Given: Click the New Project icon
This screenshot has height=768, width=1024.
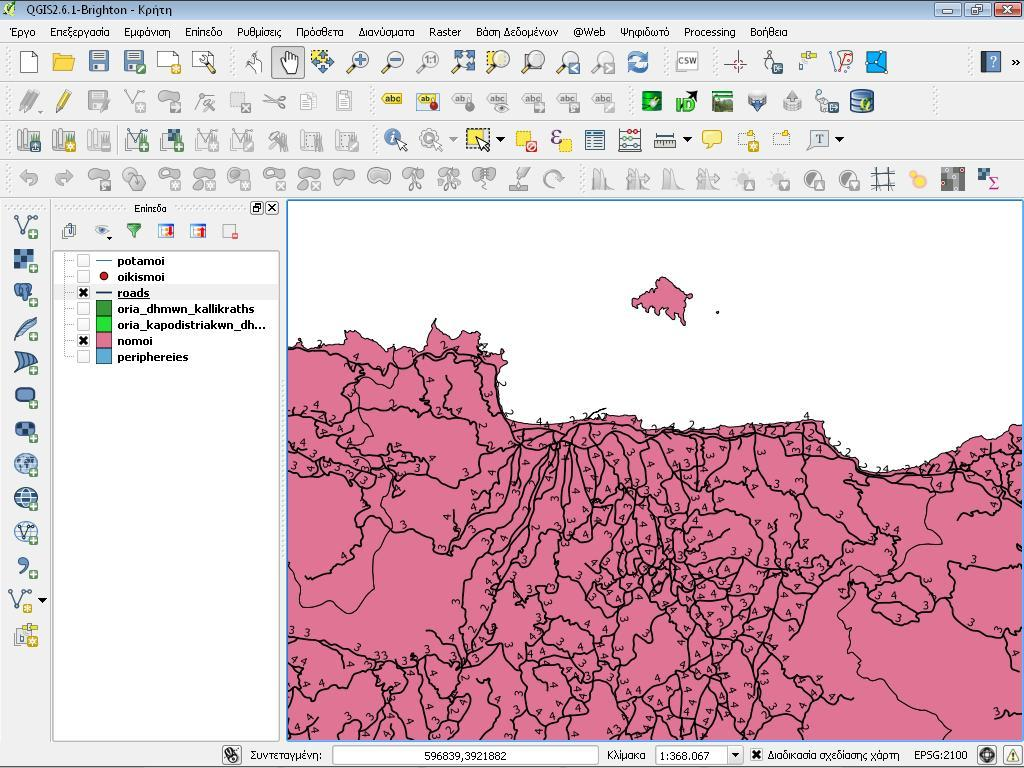Looking at the screenshot, I should [x=29, y=62].
